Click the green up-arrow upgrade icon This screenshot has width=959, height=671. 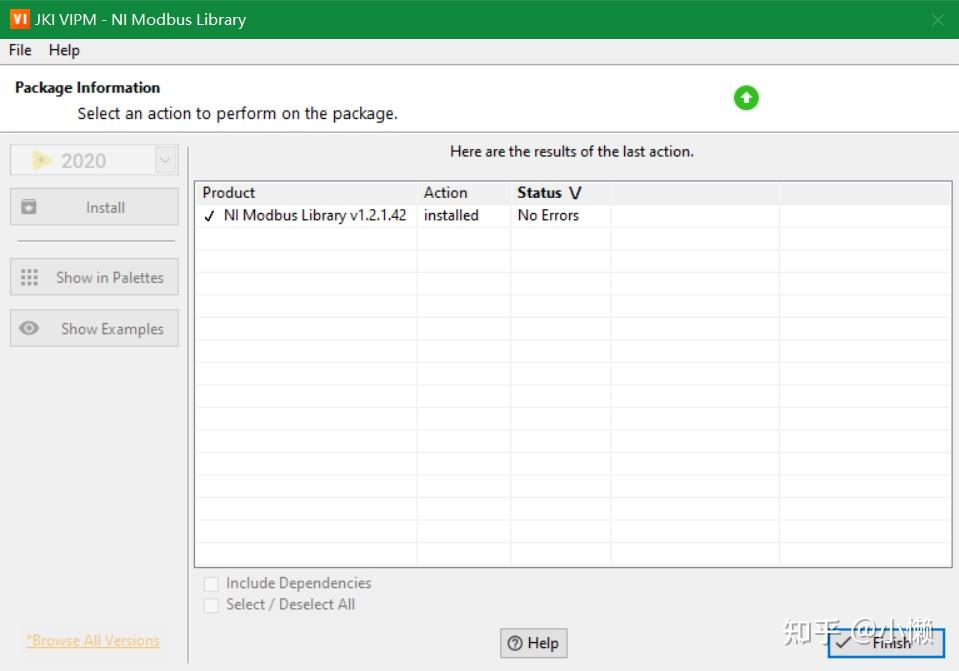746,98
